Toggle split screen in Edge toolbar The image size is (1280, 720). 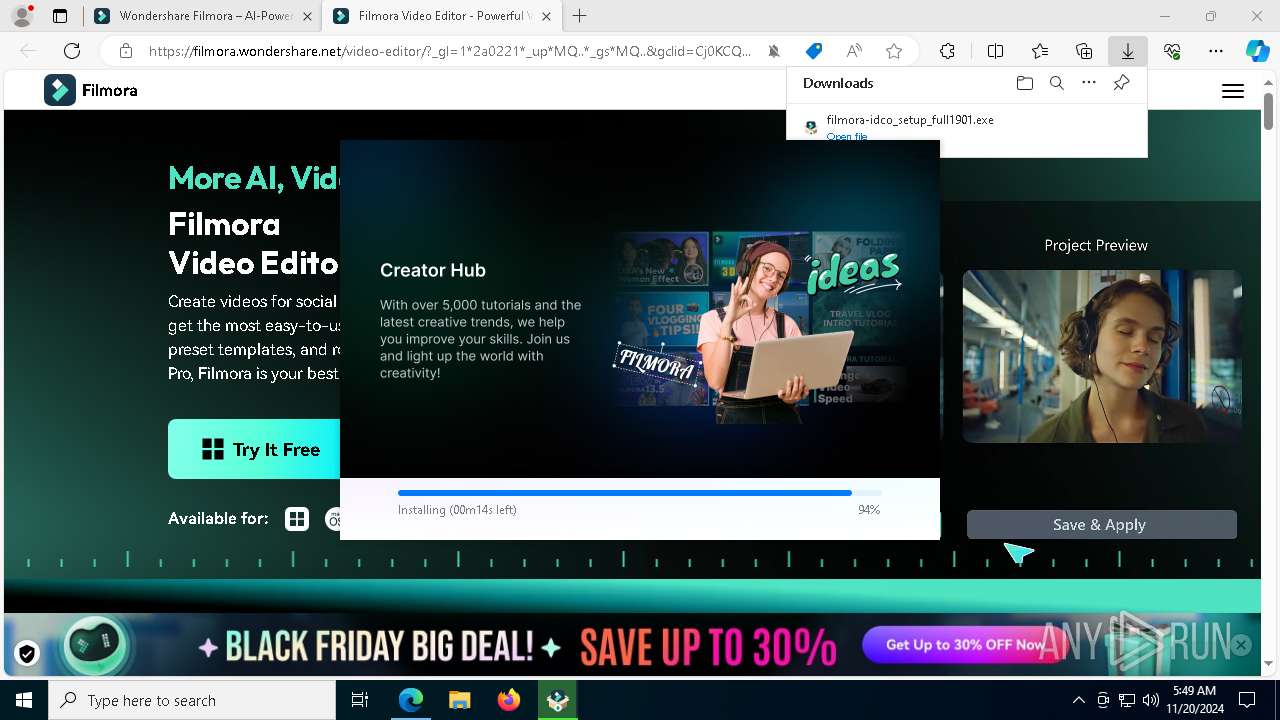tap(995, 51)
